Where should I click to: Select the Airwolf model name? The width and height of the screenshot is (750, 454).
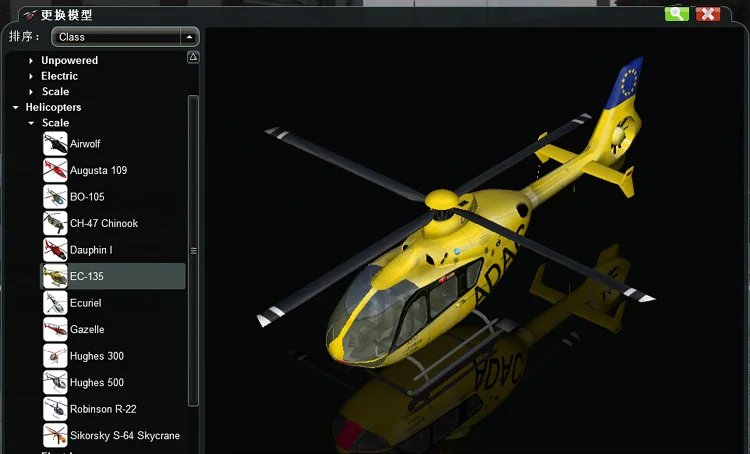tap(85, 144)
